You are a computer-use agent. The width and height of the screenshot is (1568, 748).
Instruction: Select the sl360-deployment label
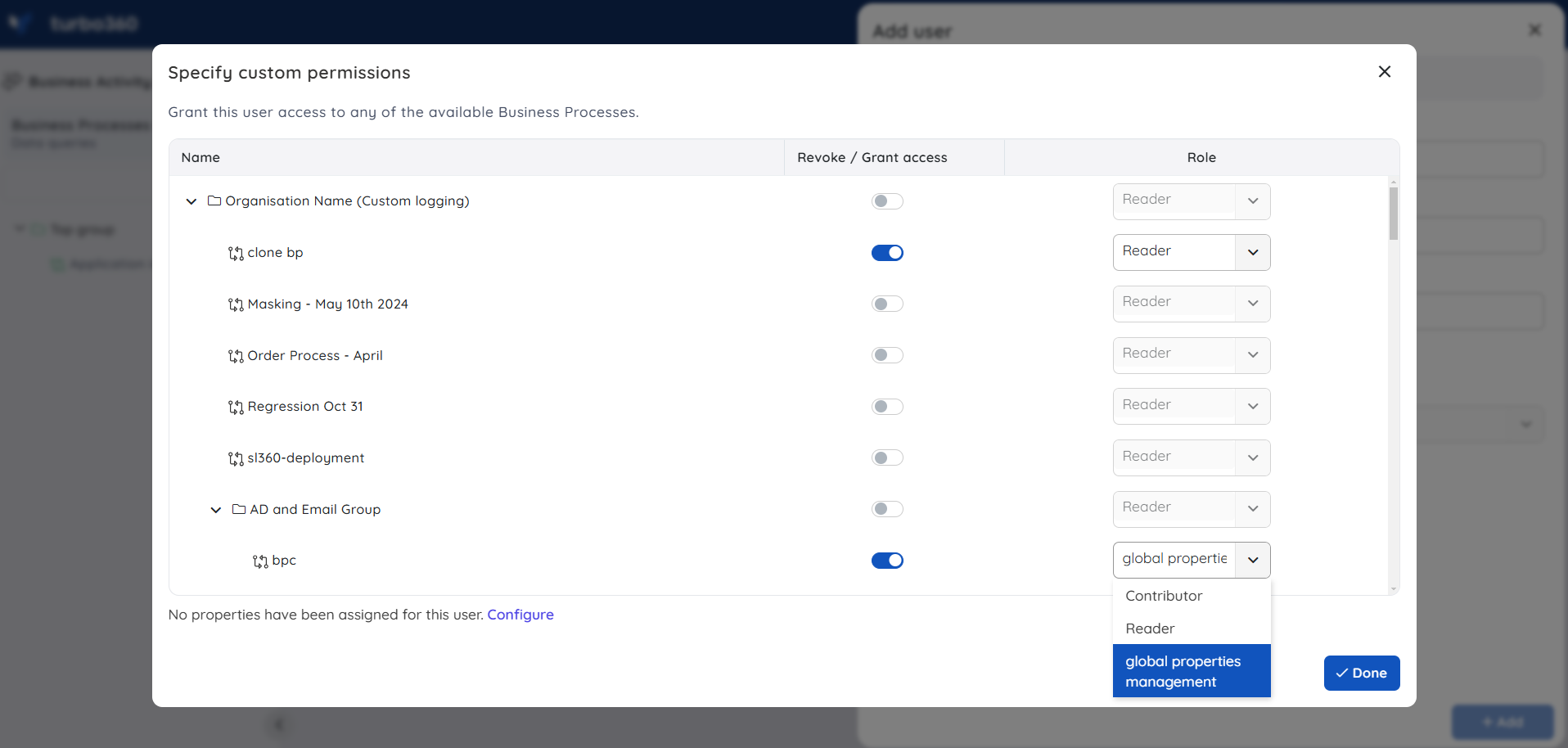[306, 458]
